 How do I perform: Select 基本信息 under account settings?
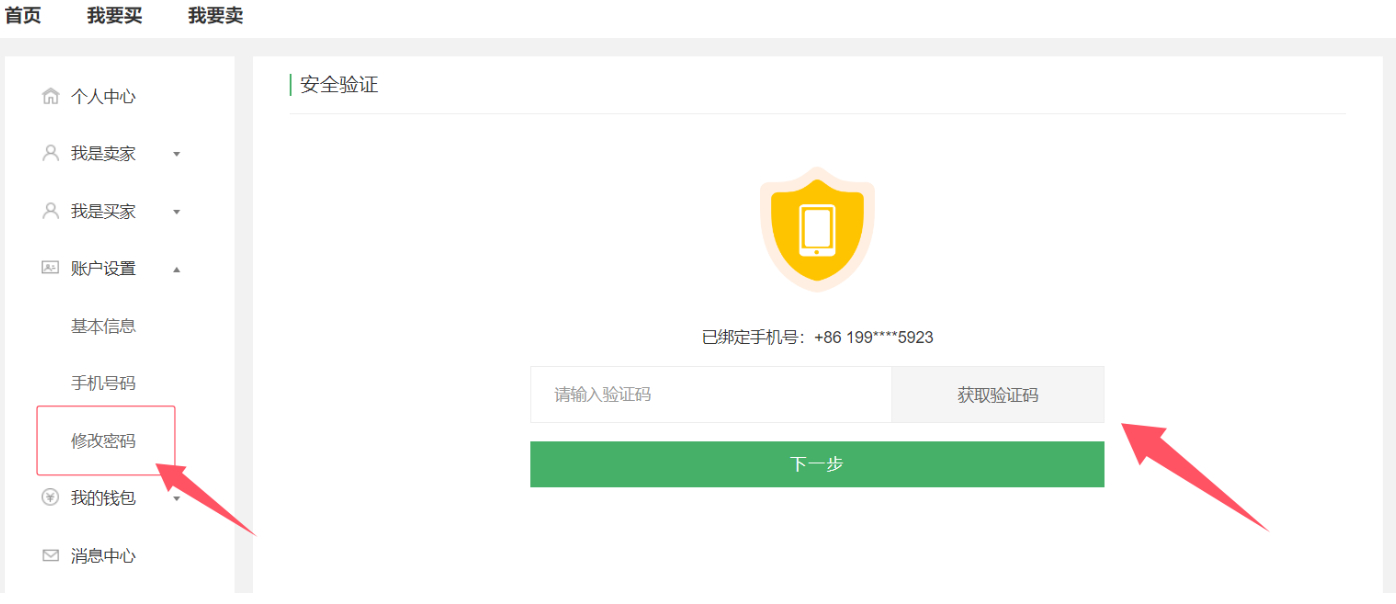click(x=103, y=326)
